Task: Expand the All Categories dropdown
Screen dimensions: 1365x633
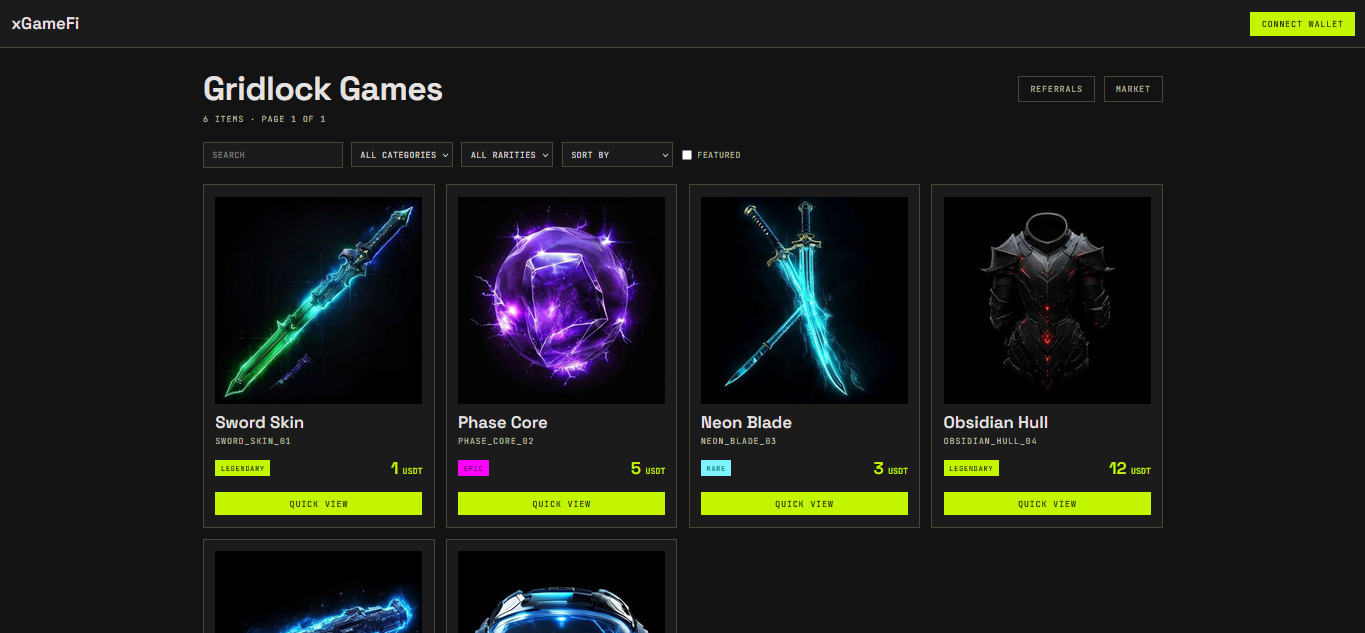Action: click(x=402, y=155)
